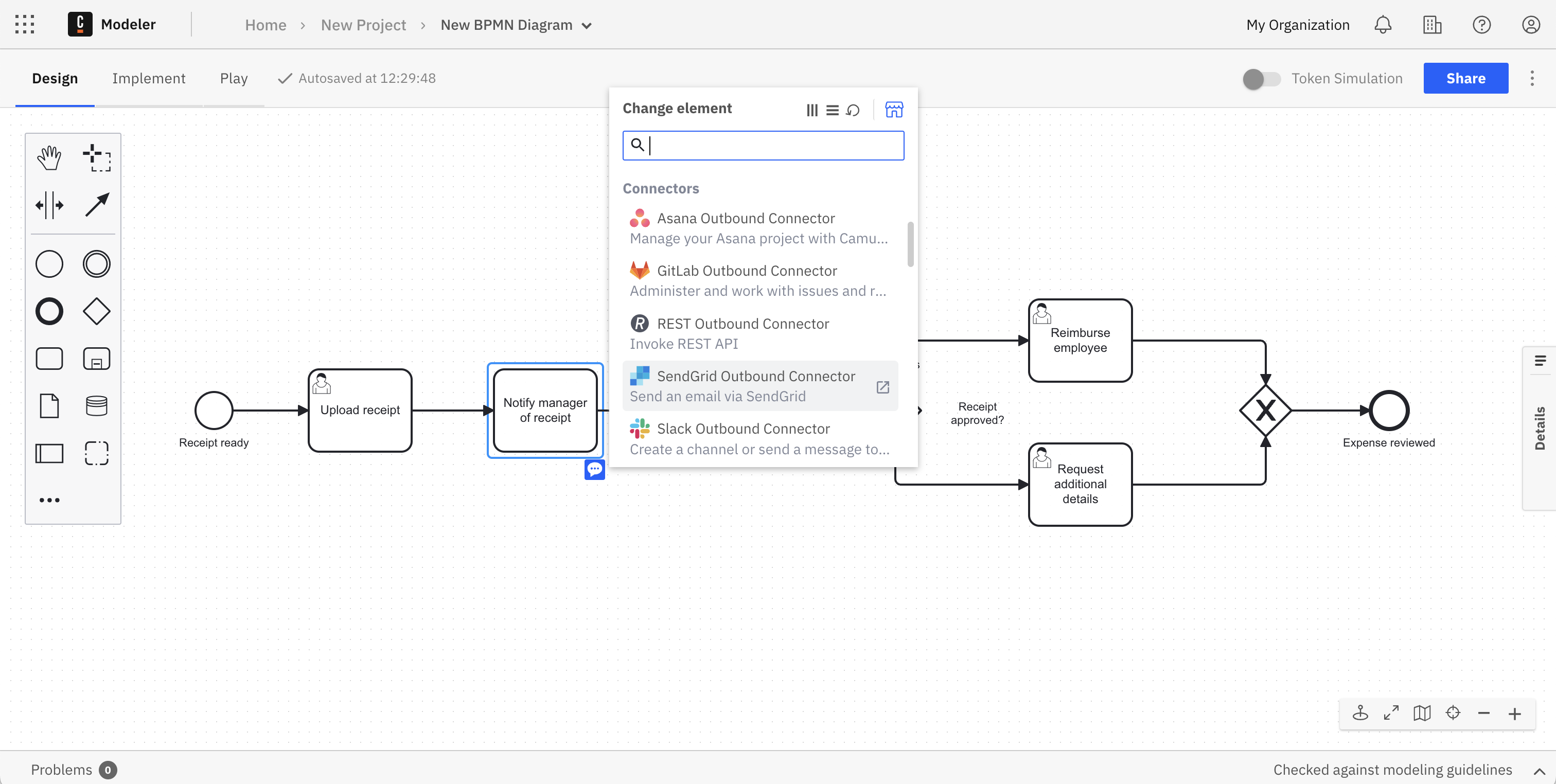Image resolution: width=1556 pixels, height=784 pixels.
Task: Activate the Lasso selection tool
Action: [x=97, y=157]
